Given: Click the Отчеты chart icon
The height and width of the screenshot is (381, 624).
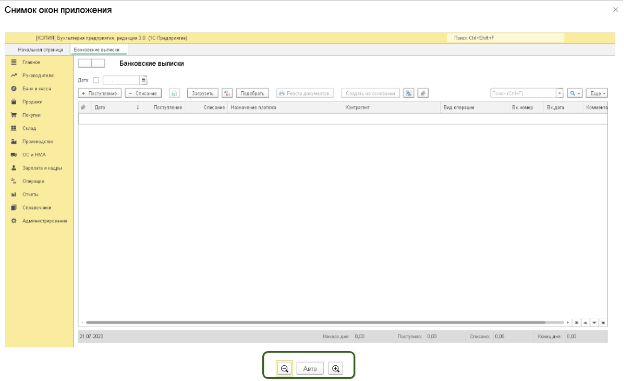Looking at the screenshot, I should [14, 194].
